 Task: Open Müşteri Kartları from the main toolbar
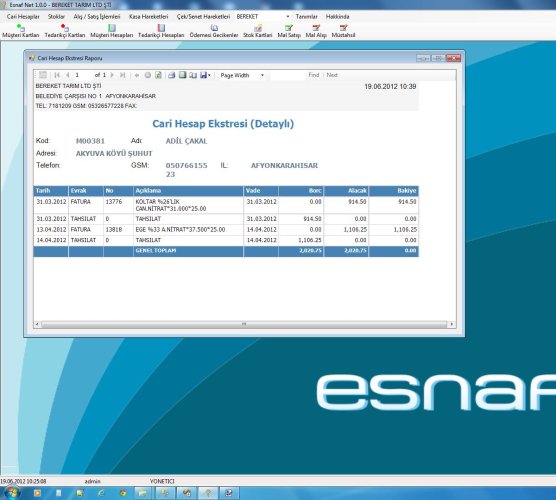(21, 31)
